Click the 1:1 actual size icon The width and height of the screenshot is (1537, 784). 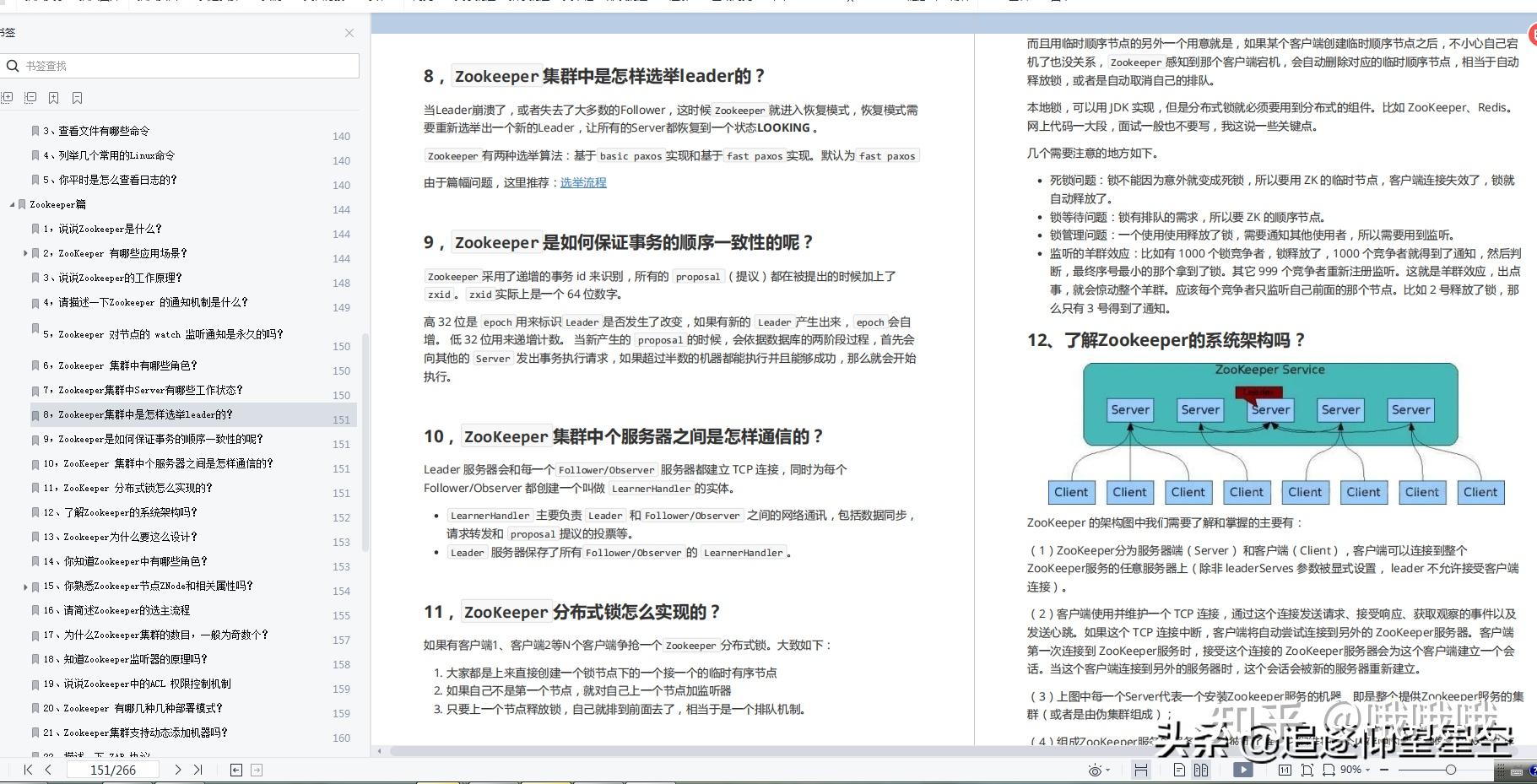point(1285,770)
